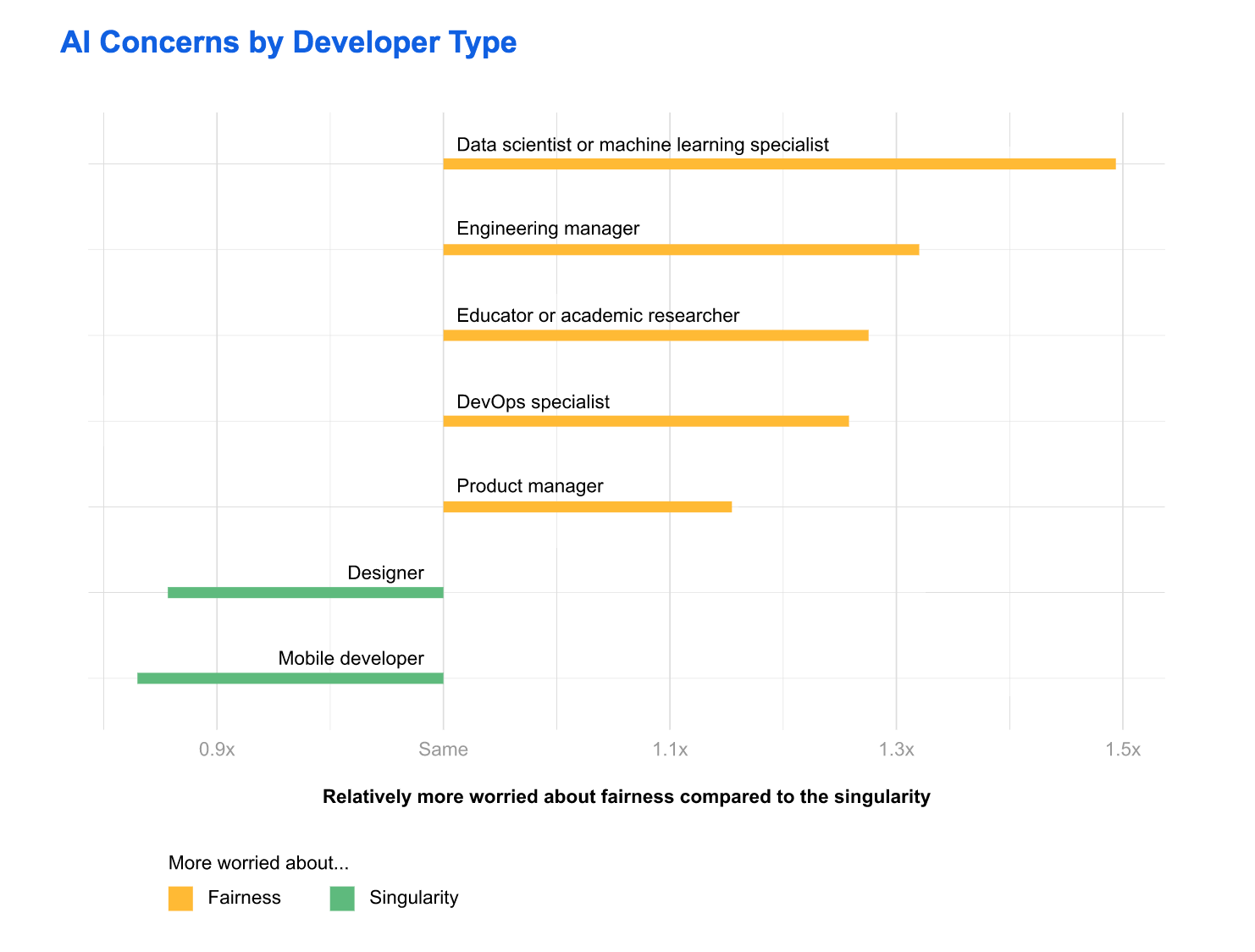Click the 'Same' axis tick label
The image size is (1255, 952).
[x=443, y=750]
